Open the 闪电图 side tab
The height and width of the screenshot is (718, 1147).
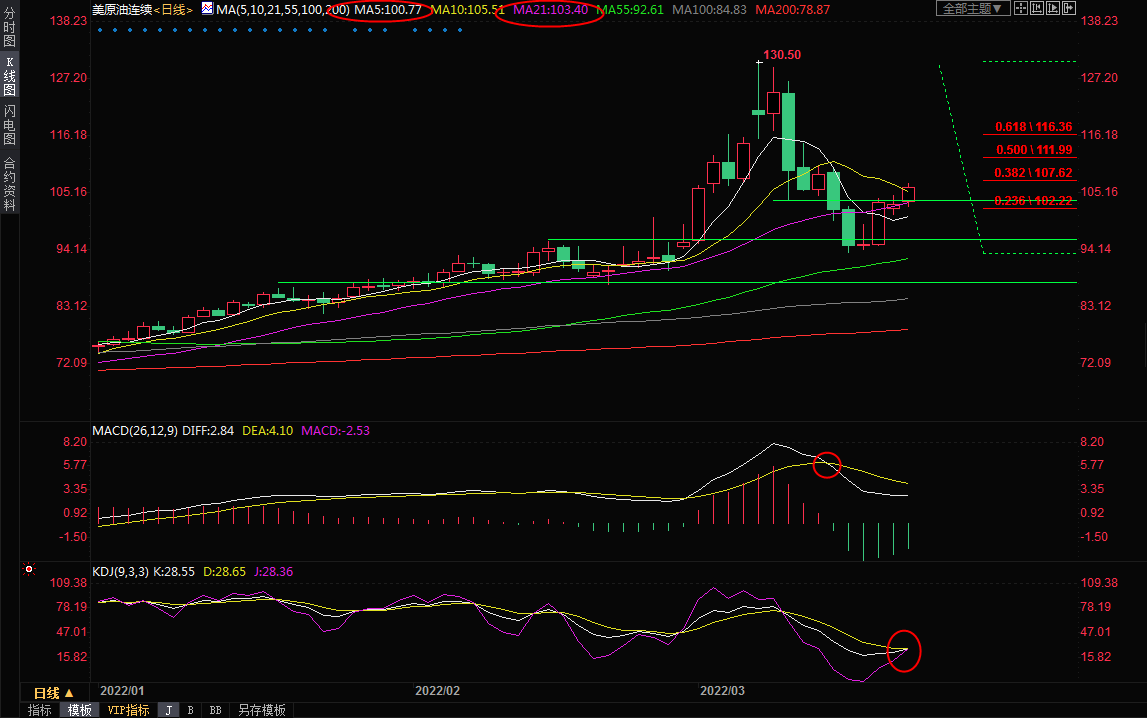coord(10,125)
